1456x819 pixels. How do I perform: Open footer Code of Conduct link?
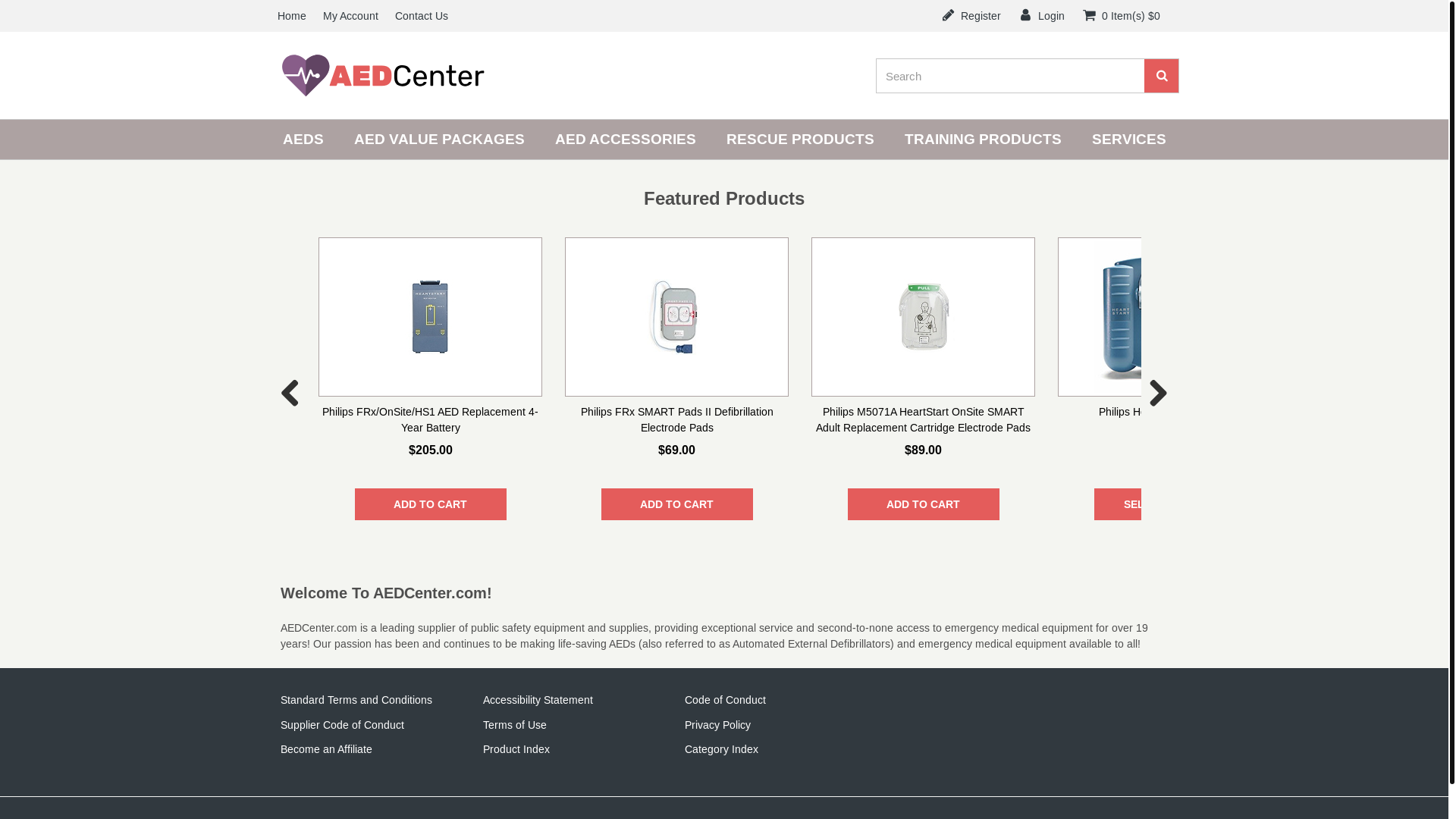point(725,700)
